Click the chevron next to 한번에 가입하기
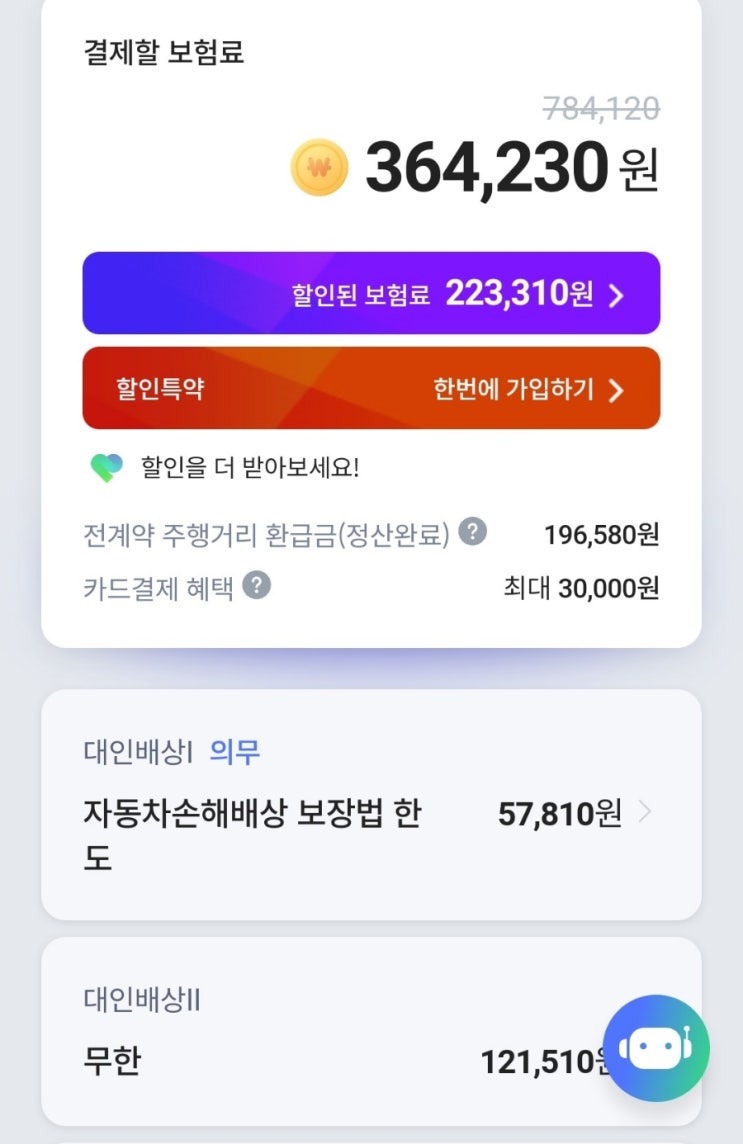The width and height of the screenshot is (743, 1144). [616, 390]
